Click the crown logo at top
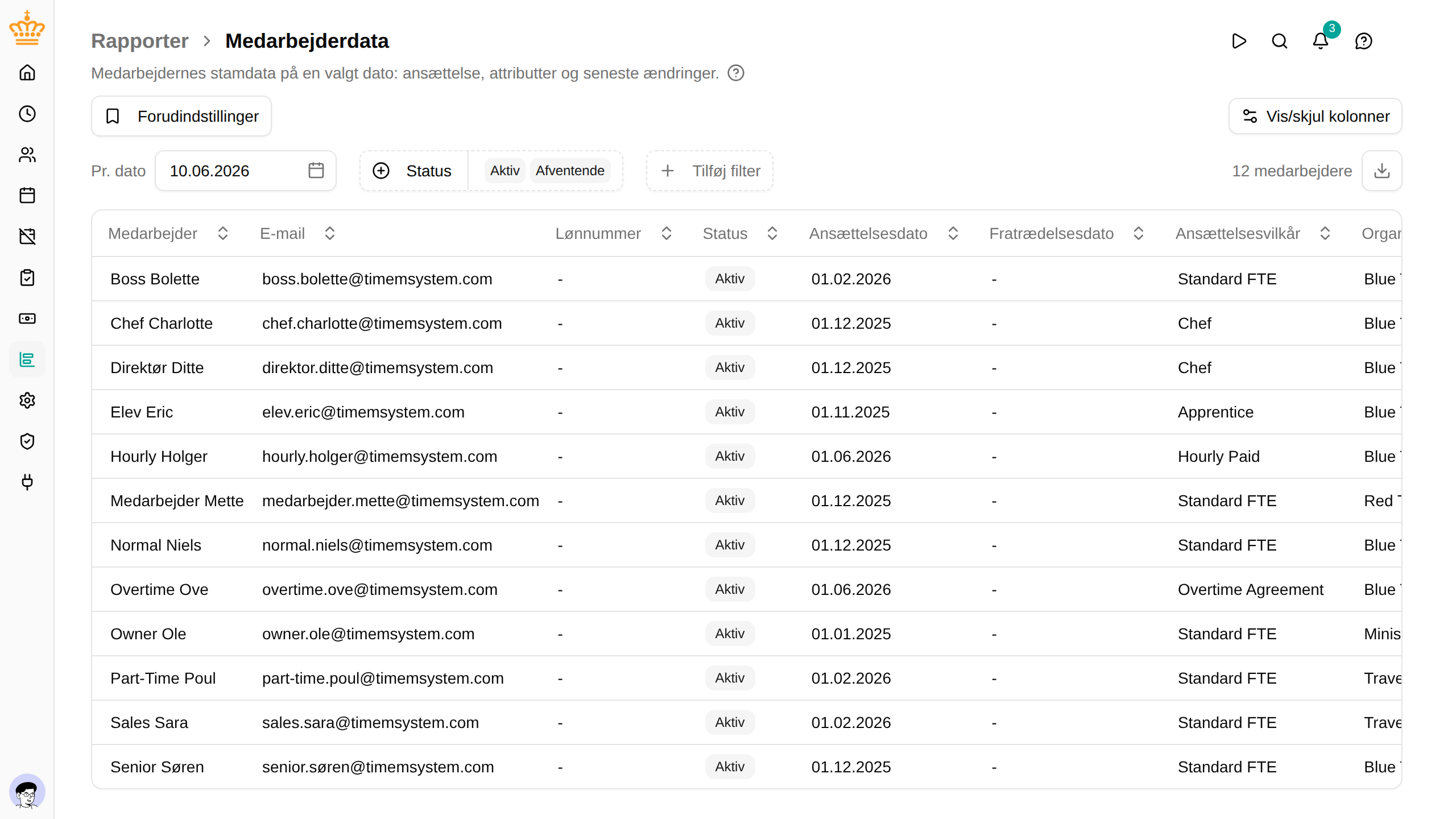This screenshot has width=1456, height=819. 27,27
